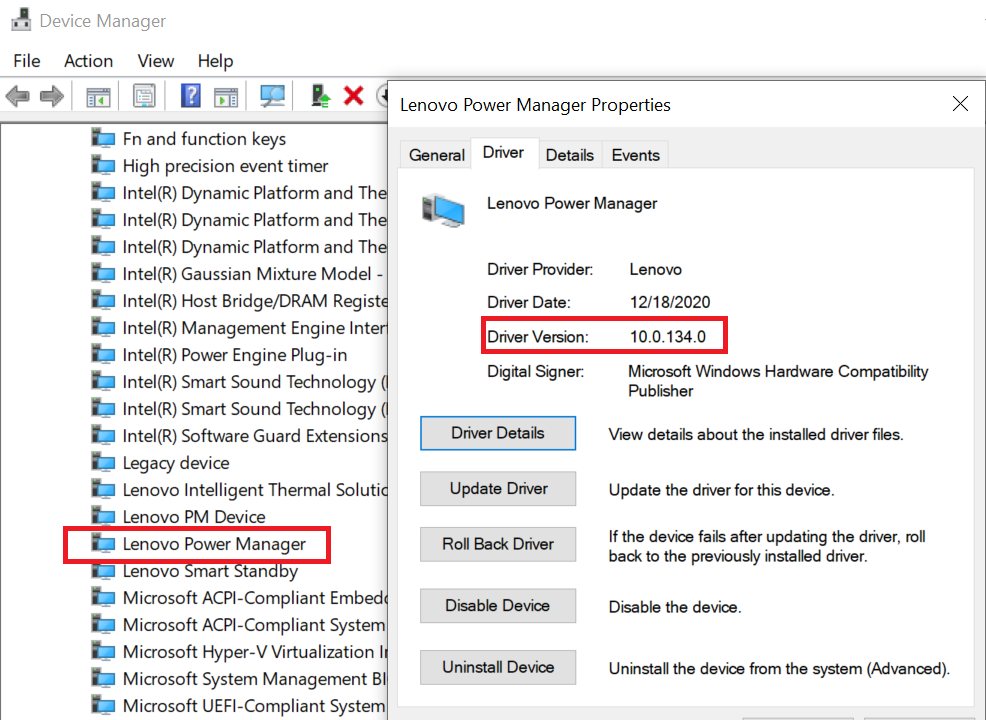
Task: Click the Driver Provider label
Action: click(540, 270)
